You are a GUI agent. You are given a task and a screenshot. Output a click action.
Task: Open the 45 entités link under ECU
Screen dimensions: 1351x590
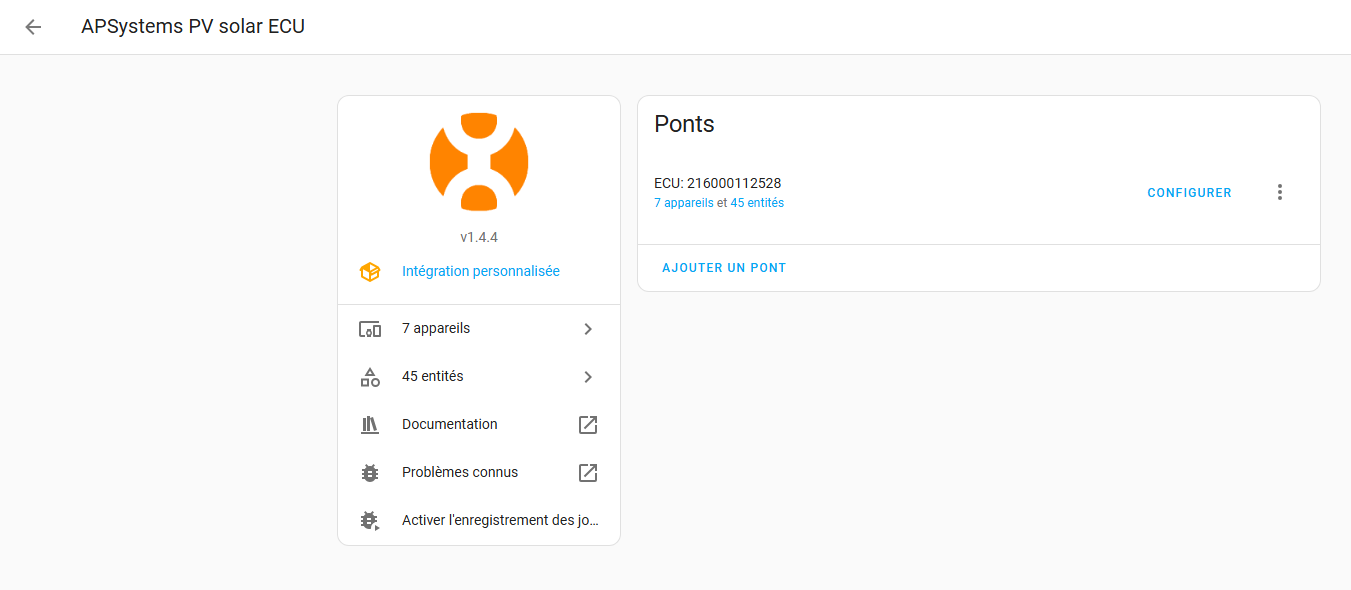[757, 203]
